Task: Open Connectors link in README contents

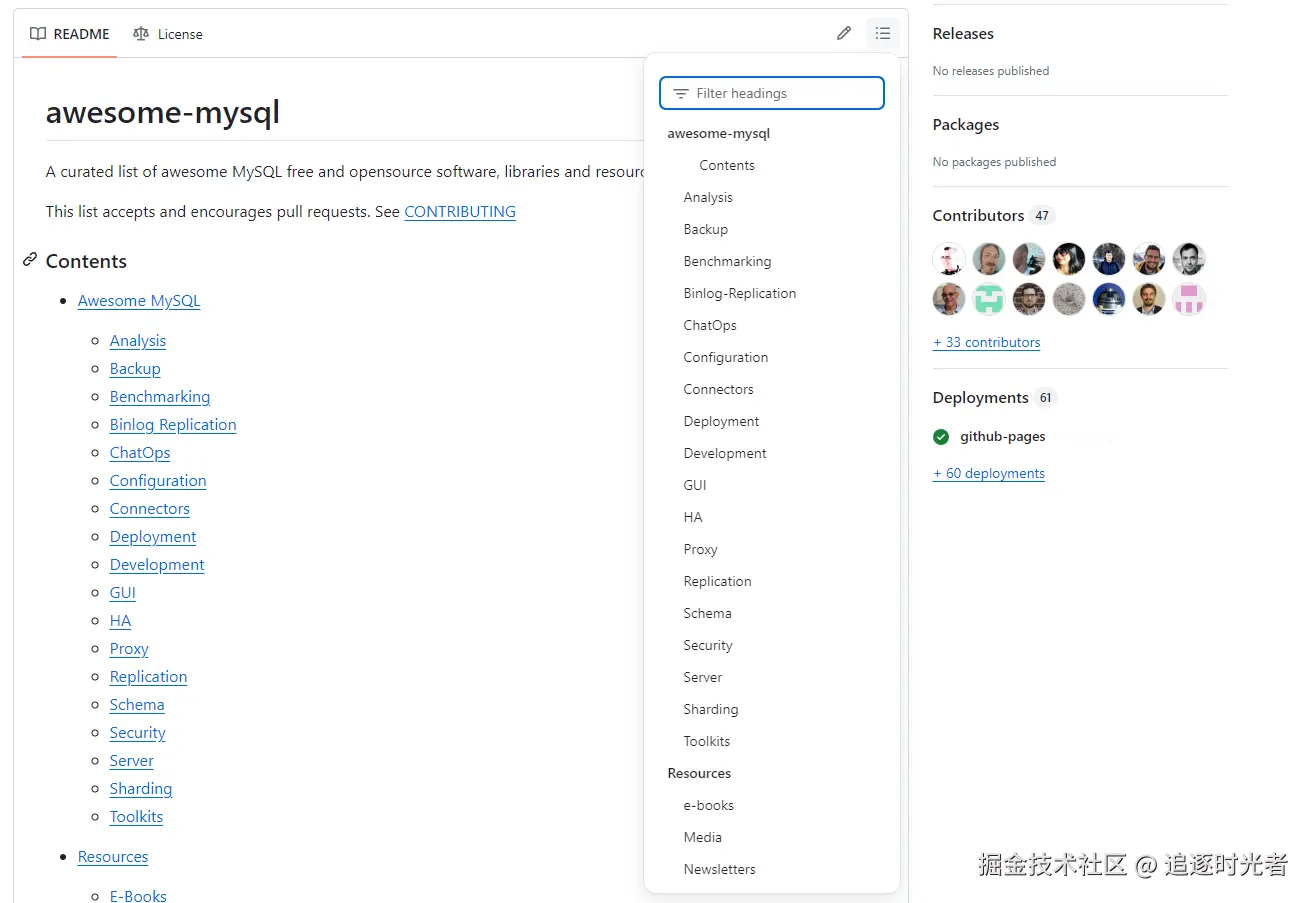Action: [150, 509]
